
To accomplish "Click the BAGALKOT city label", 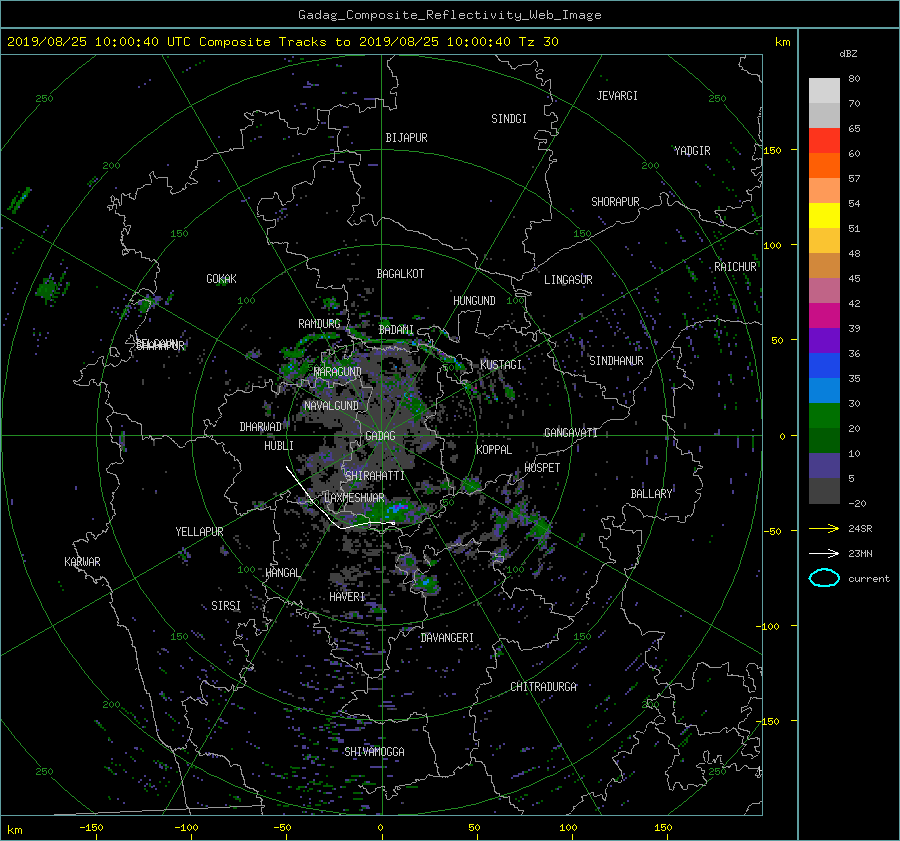I will coord(400,274).
